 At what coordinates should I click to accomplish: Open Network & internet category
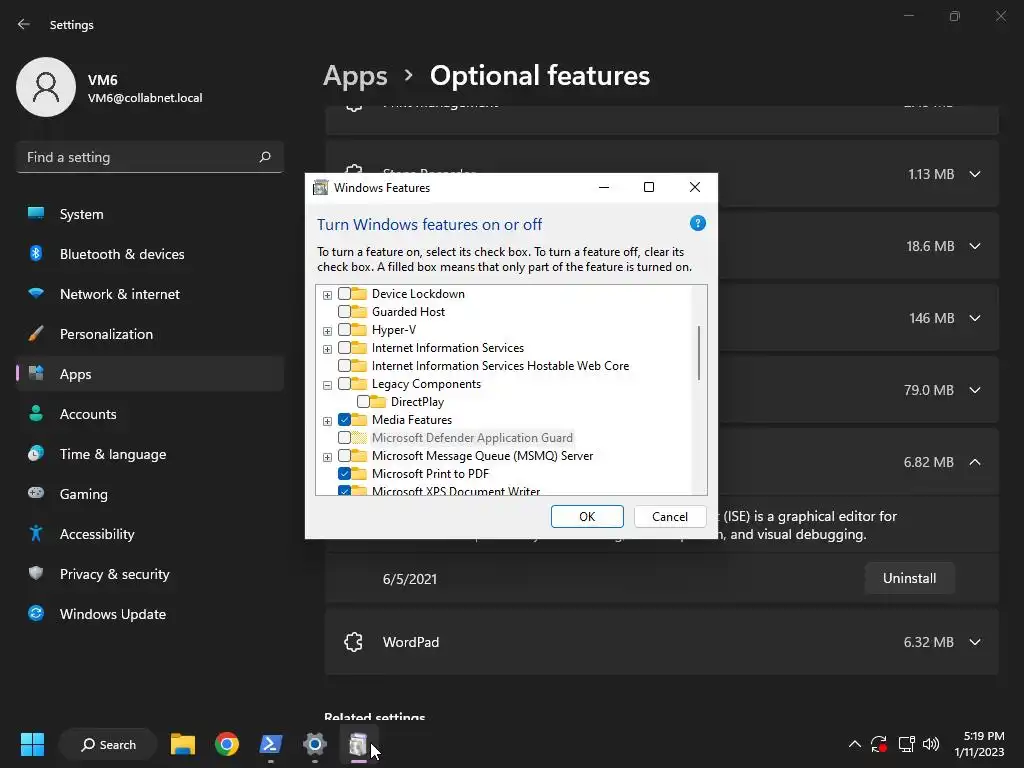pos(150,294)
